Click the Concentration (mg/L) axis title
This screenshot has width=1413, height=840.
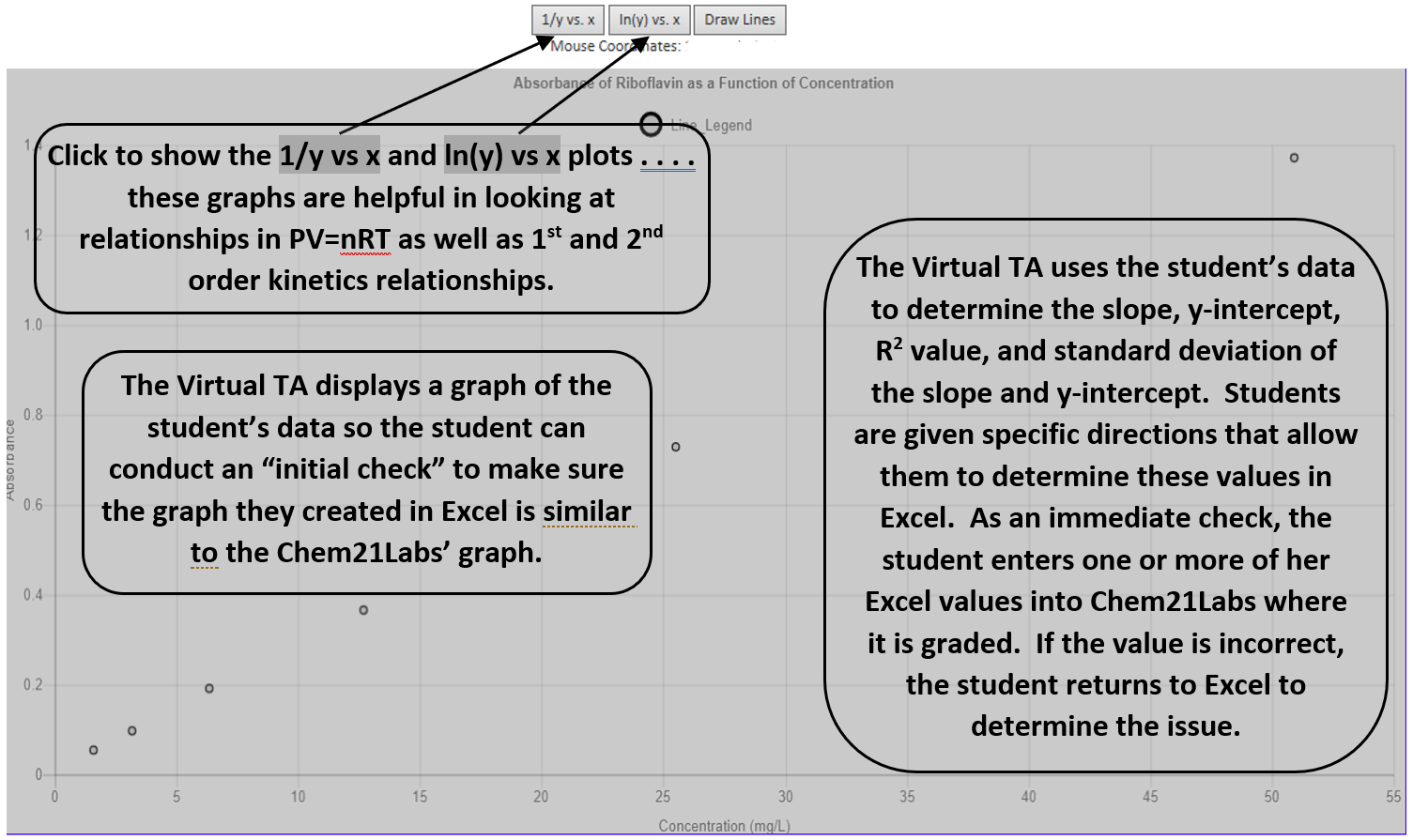pos(724,826)
